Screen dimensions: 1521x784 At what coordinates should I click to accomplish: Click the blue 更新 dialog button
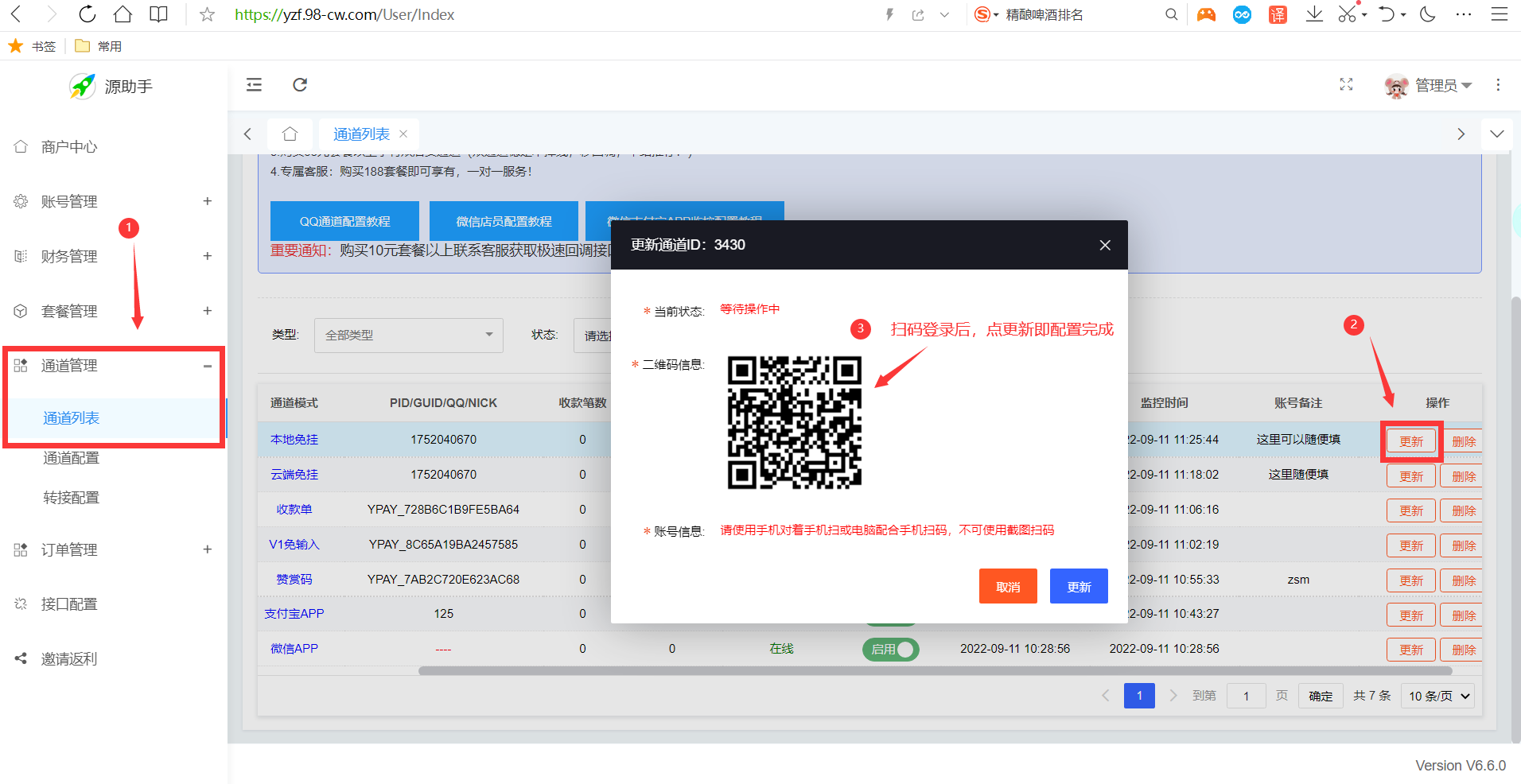(1079, 587)
